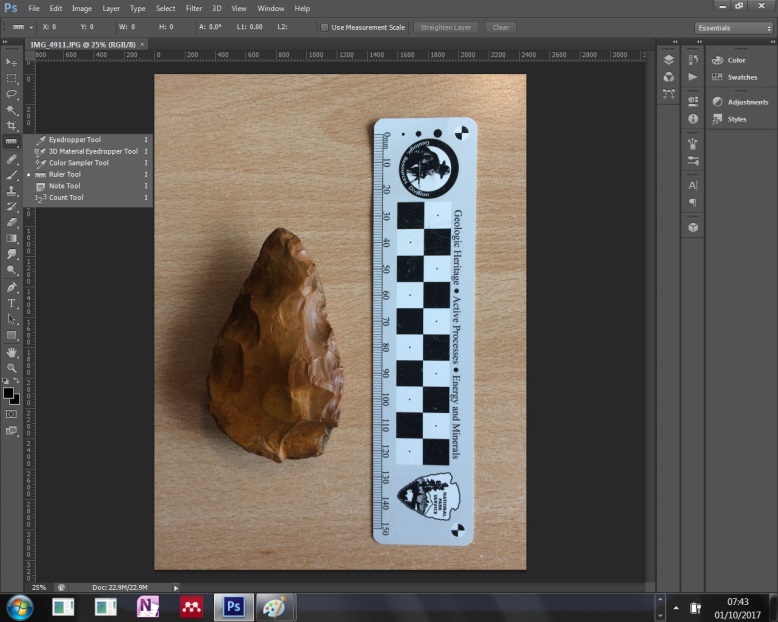
Task: Select the IMG_4911.JPG document tab
Action: point(83,45)
